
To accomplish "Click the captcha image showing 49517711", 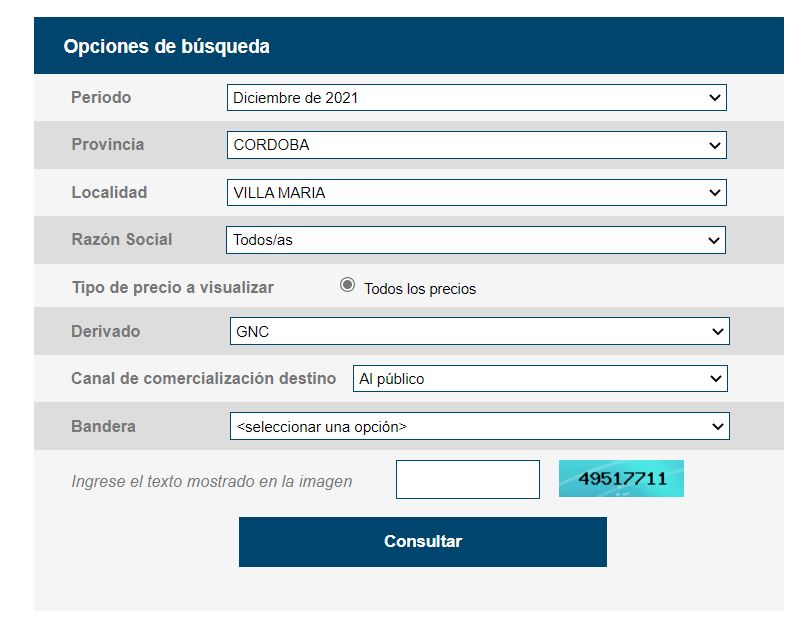I will (621, 479).
